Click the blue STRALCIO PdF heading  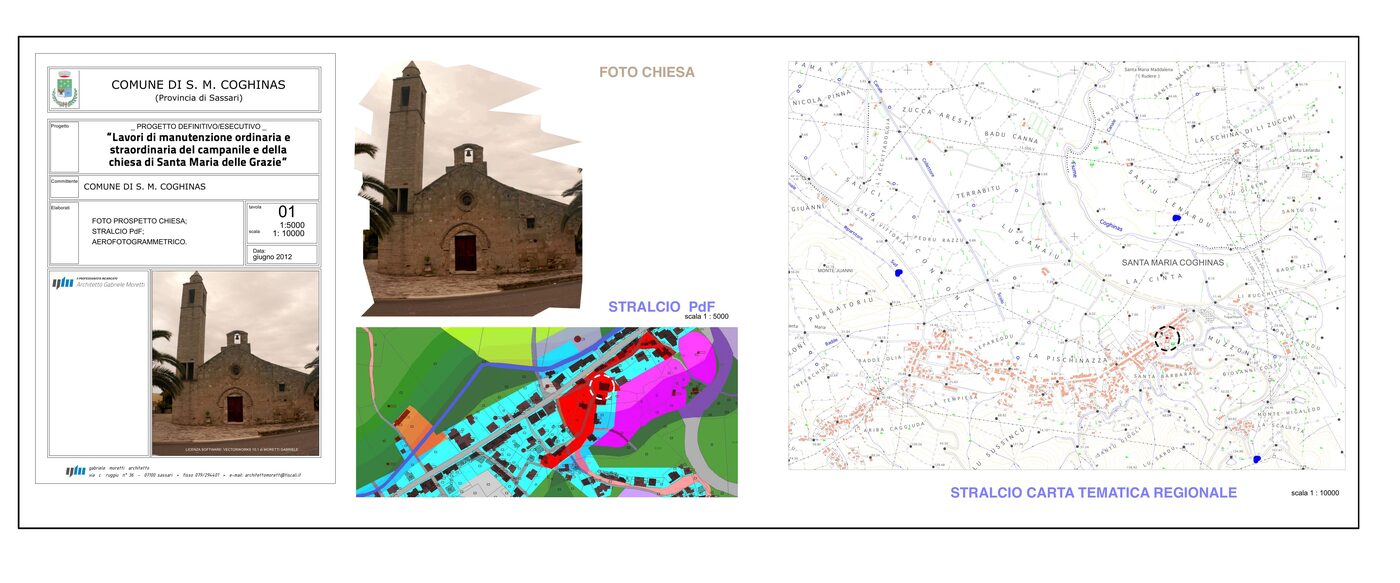tap(662, 306)
